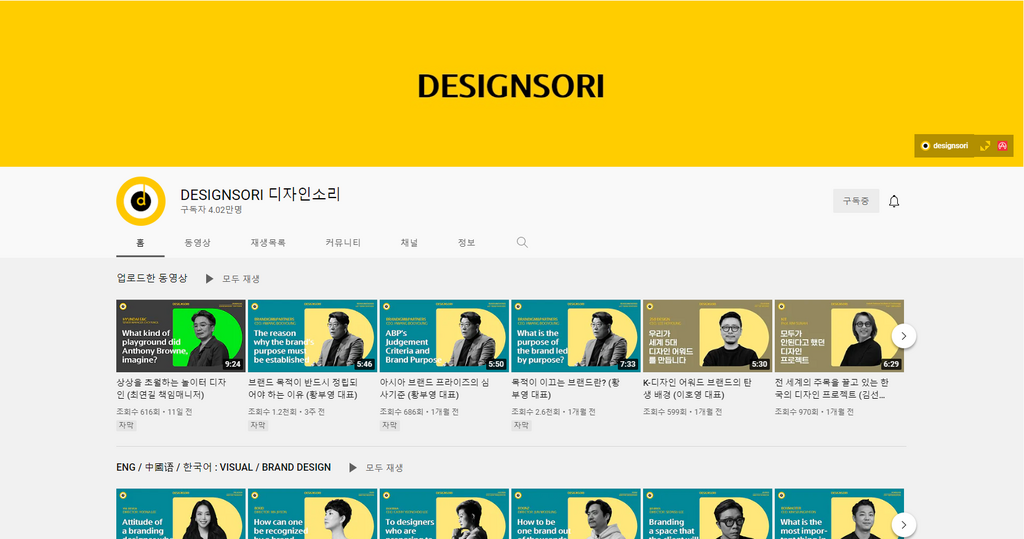
Task: Show next videos in 업로드한 동영상 row
Action: (904, 336)
